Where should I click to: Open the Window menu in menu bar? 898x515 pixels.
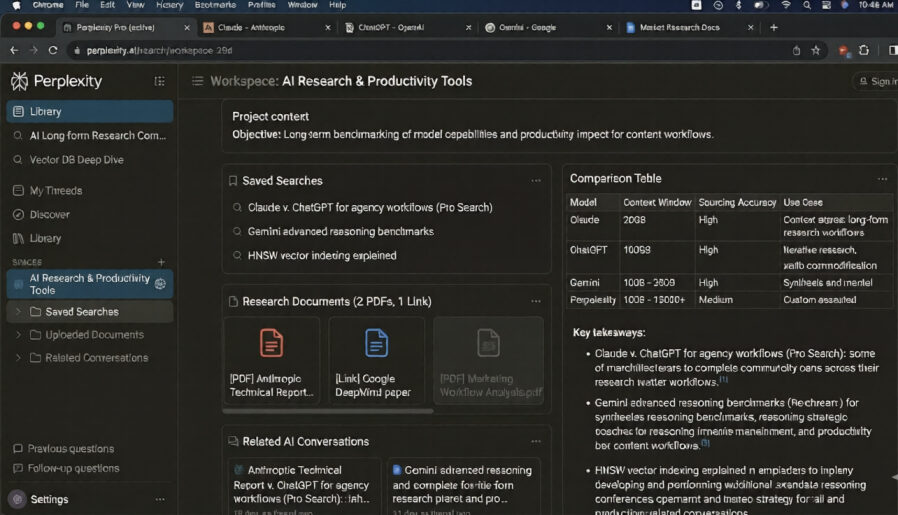click(302, 5)
